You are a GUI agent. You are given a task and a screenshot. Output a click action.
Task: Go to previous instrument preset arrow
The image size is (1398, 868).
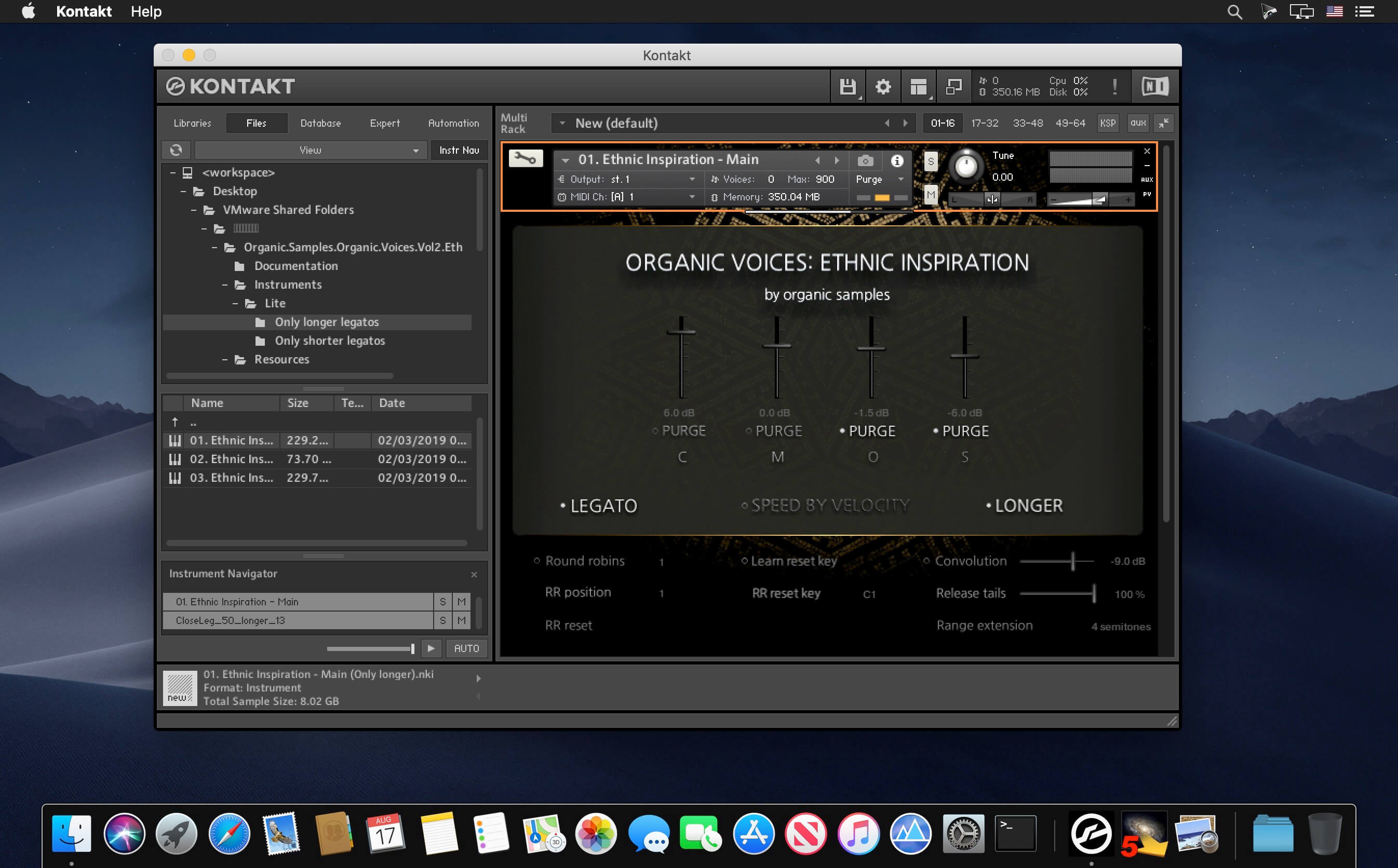(817, 160)
